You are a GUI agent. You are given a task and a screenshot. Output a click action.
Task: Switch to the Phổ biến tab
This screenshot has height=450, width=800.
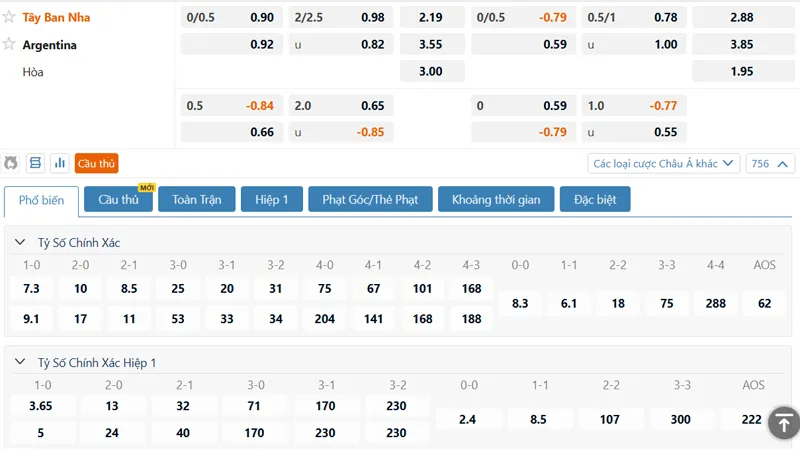click(41, 200)
